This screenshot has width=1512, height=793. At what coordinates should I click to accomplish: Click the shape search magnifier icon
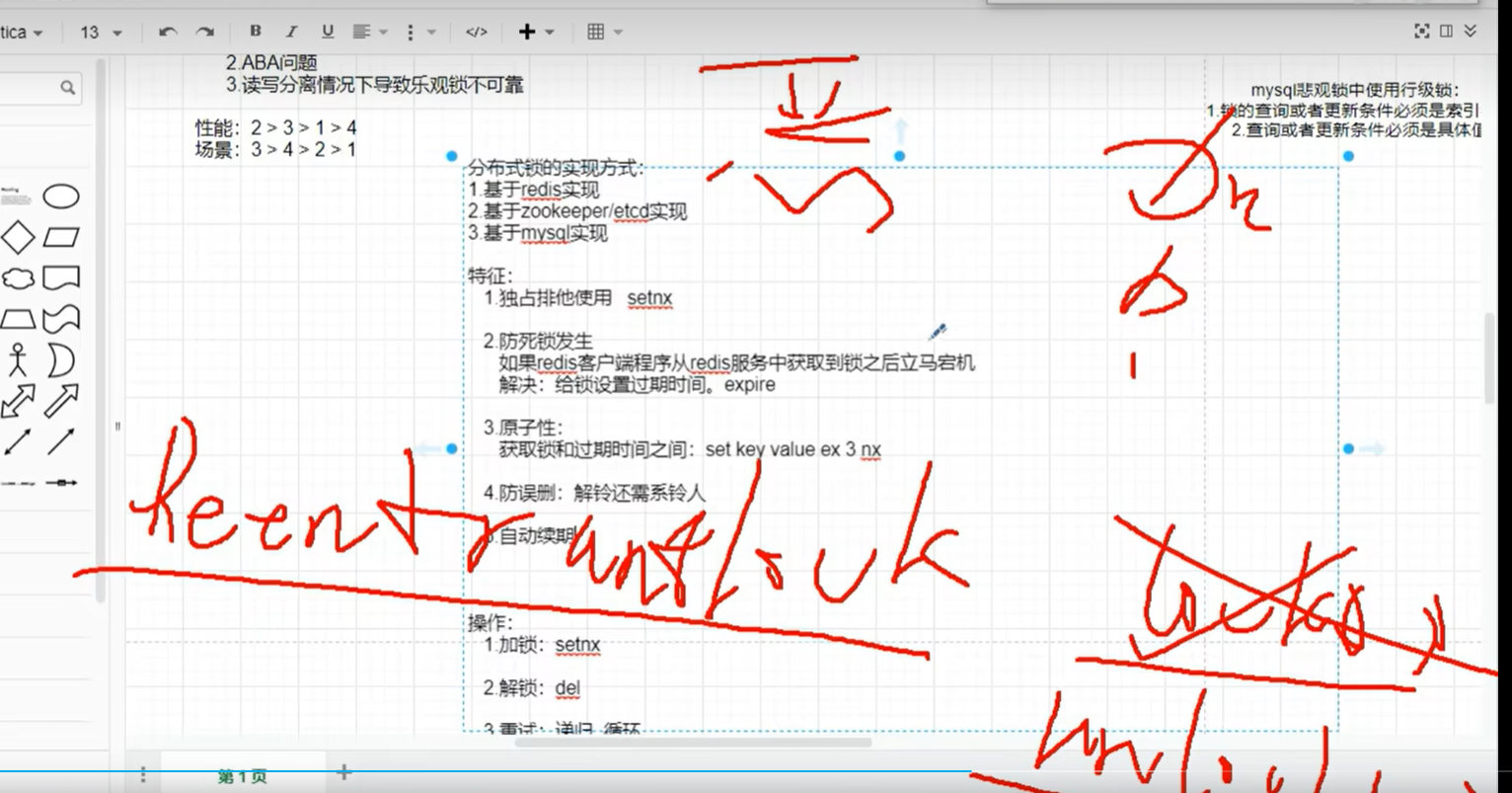pos(67,88)
